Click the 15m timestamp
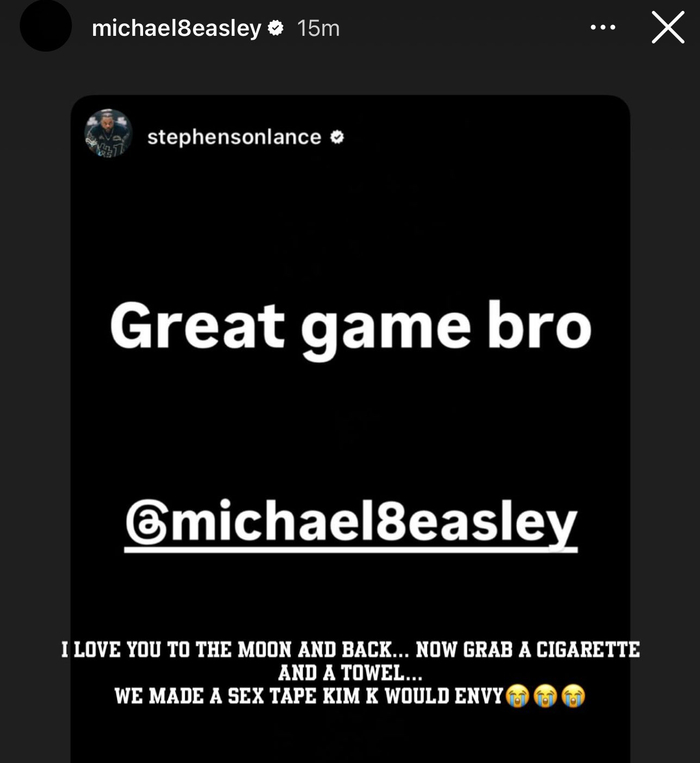This screenshot has height=763, width=700. click(318, 28)
